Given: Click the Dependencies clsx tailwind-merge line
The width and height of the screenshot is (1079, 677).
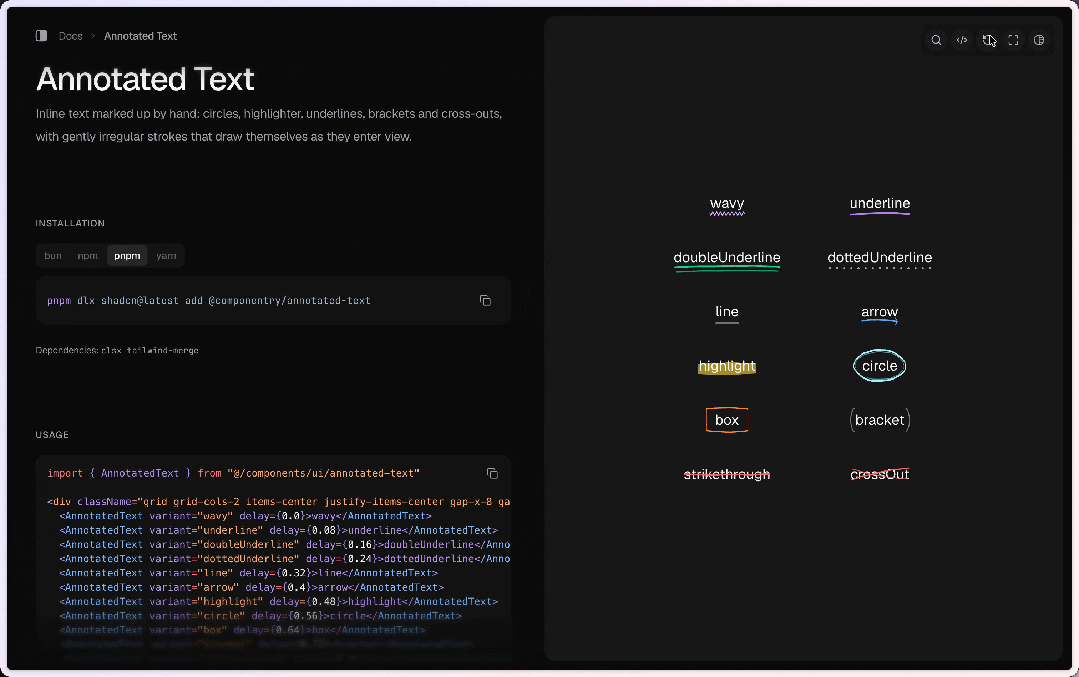Looking at the screenshot, I should coord(117,350).
